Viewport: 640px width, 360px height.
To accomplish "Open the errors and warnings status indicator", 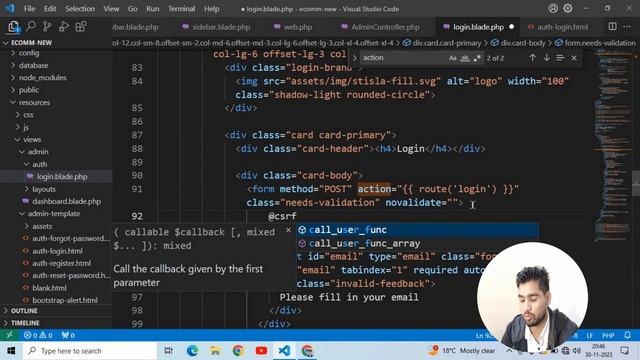I will 38,335.
